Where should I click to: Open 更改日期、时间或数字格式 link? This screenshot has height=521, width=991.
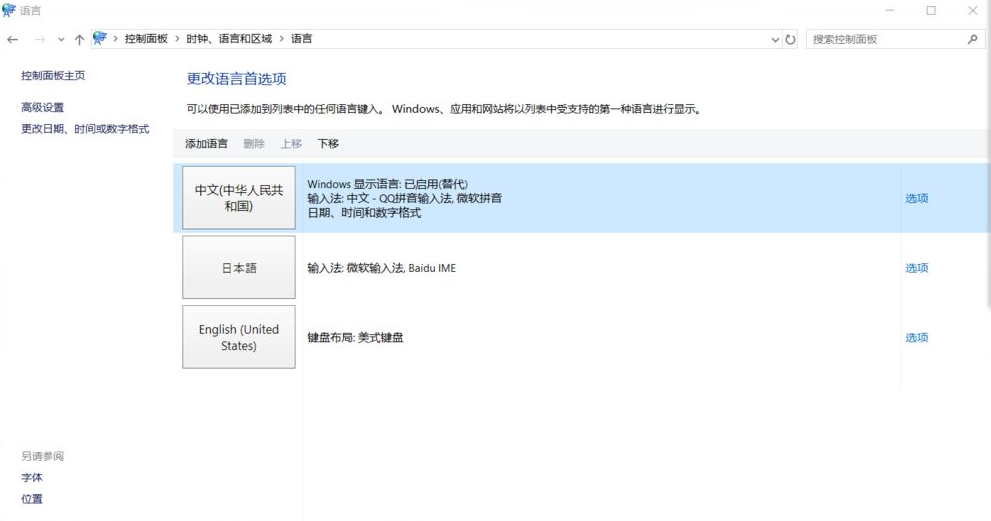click(x=85, y=129)
